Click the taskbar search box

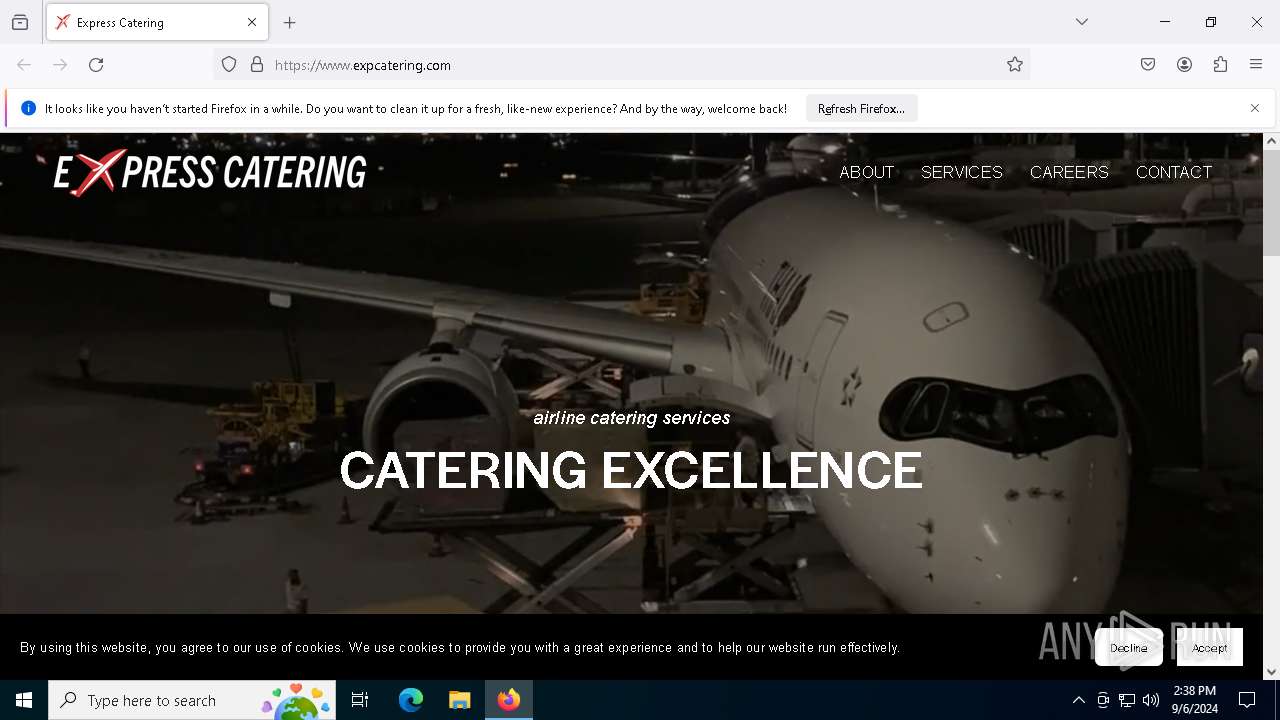pyautogui.click(x=192, y=700)
